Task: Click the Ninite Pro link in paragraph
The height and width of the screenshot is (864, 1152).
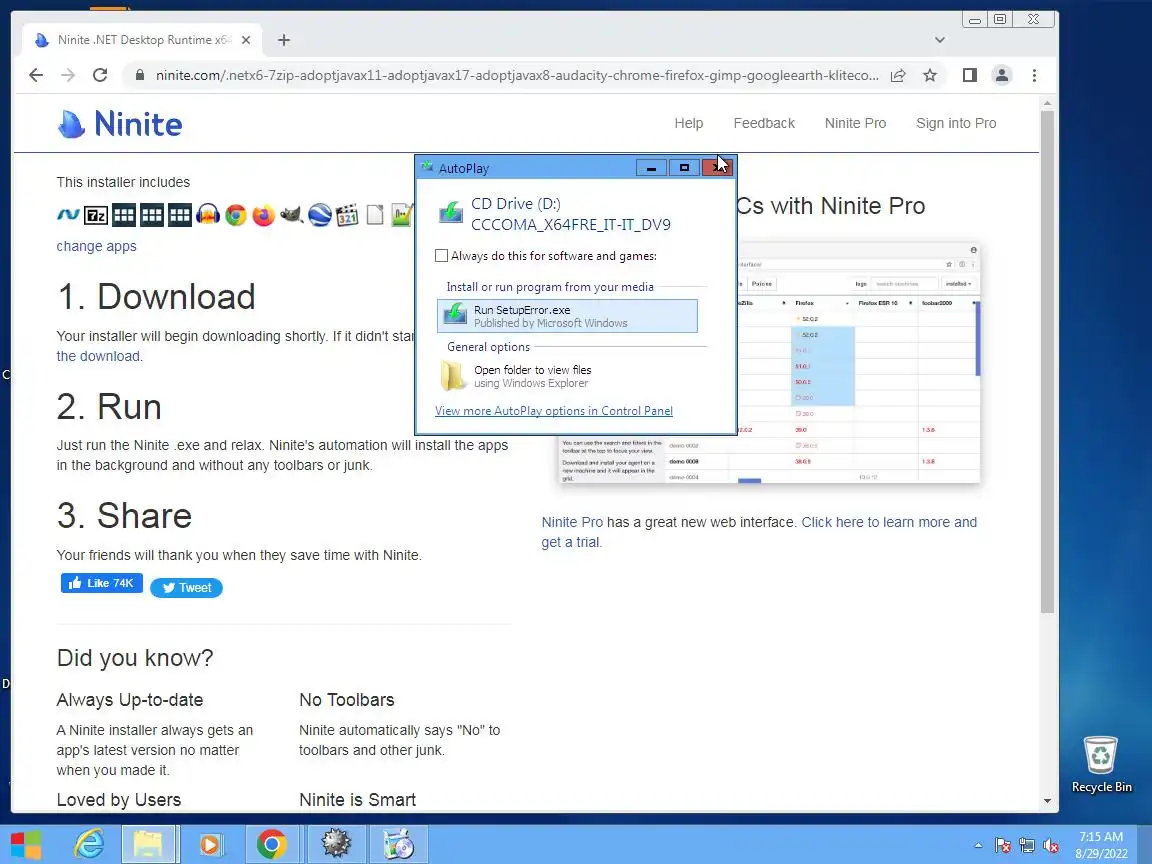Action: (x=572, y=522)
